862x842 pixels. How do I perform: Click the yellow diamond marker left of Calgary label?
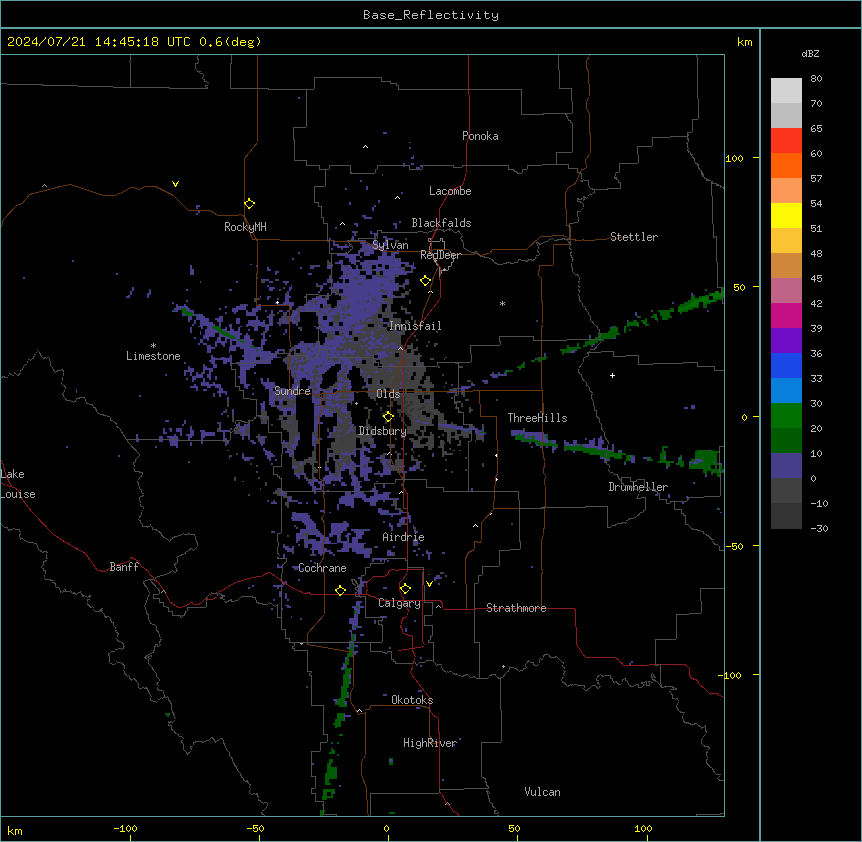pos(340,590)
